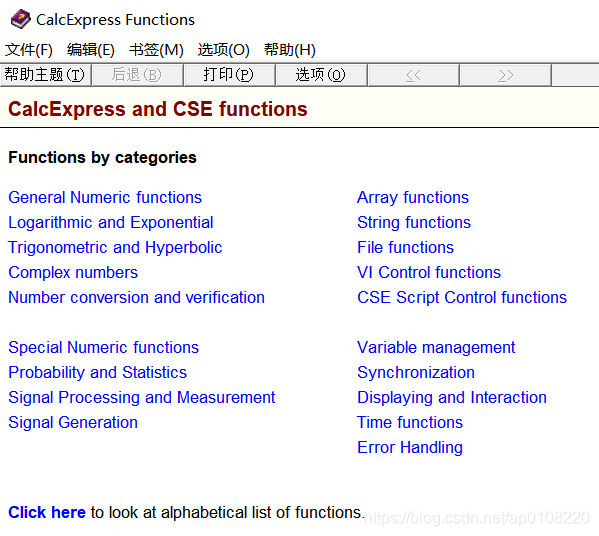Screen dimensions: 599x536
Task: Click the 帮助主题(T) toolbar button
Action: (45, 75)
